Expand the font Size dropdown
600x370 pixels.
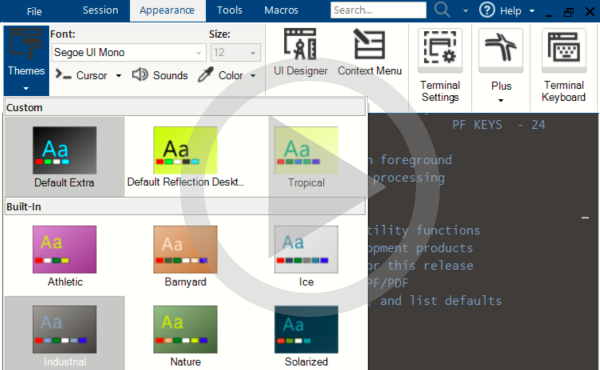[x=253, y=53]
